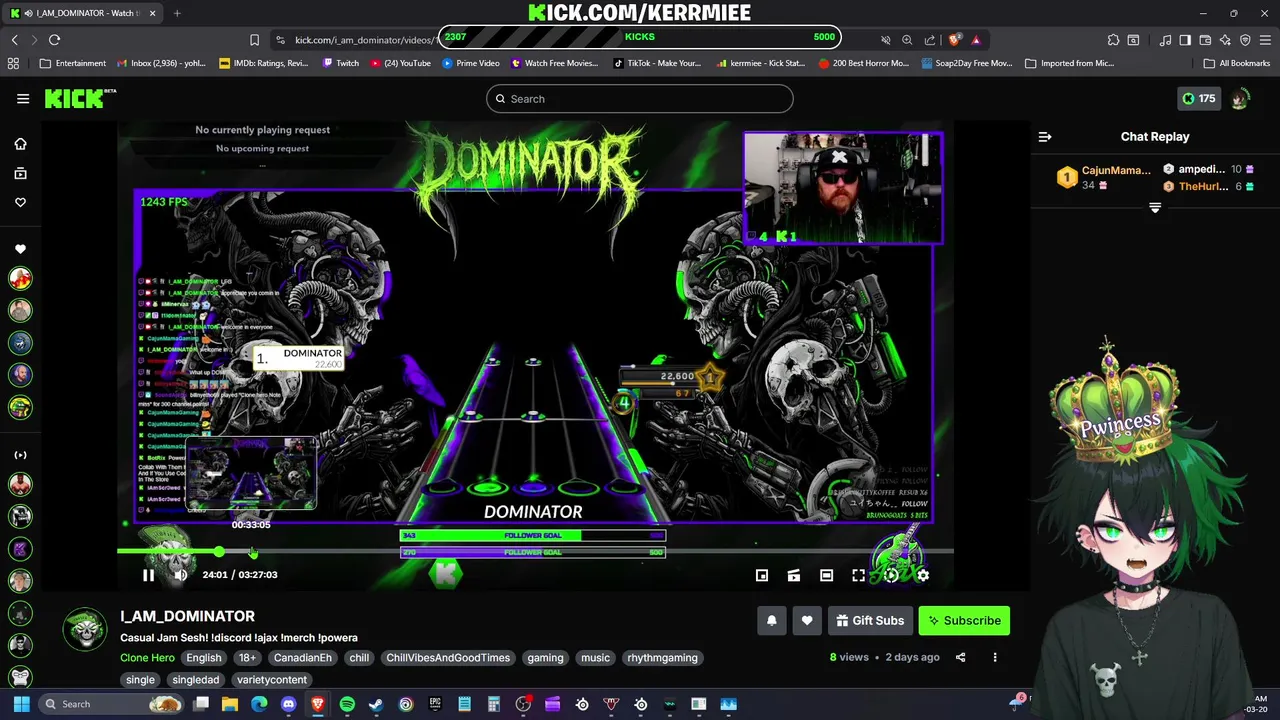Viewport: 1280px width, 720px height.
Task: Open browser tab grid icon on bookmarks bar
Action: pyautogui.click(x=13, y=63)
